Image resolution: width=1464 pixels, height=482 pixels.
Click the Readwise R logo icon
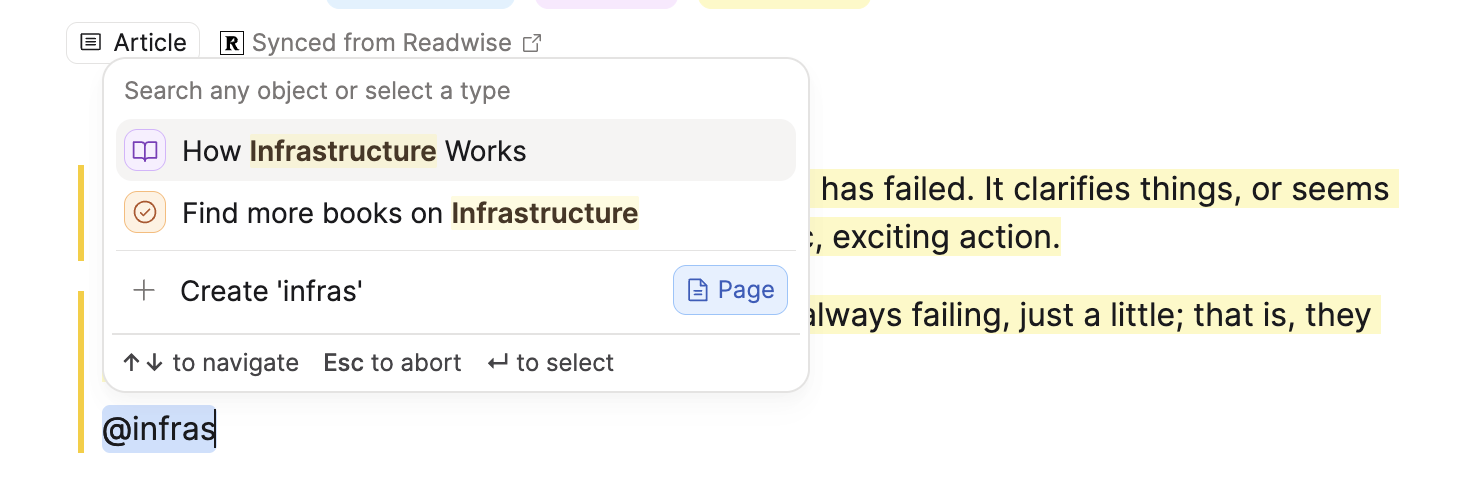pyautogui.click(x=232, y=43)
